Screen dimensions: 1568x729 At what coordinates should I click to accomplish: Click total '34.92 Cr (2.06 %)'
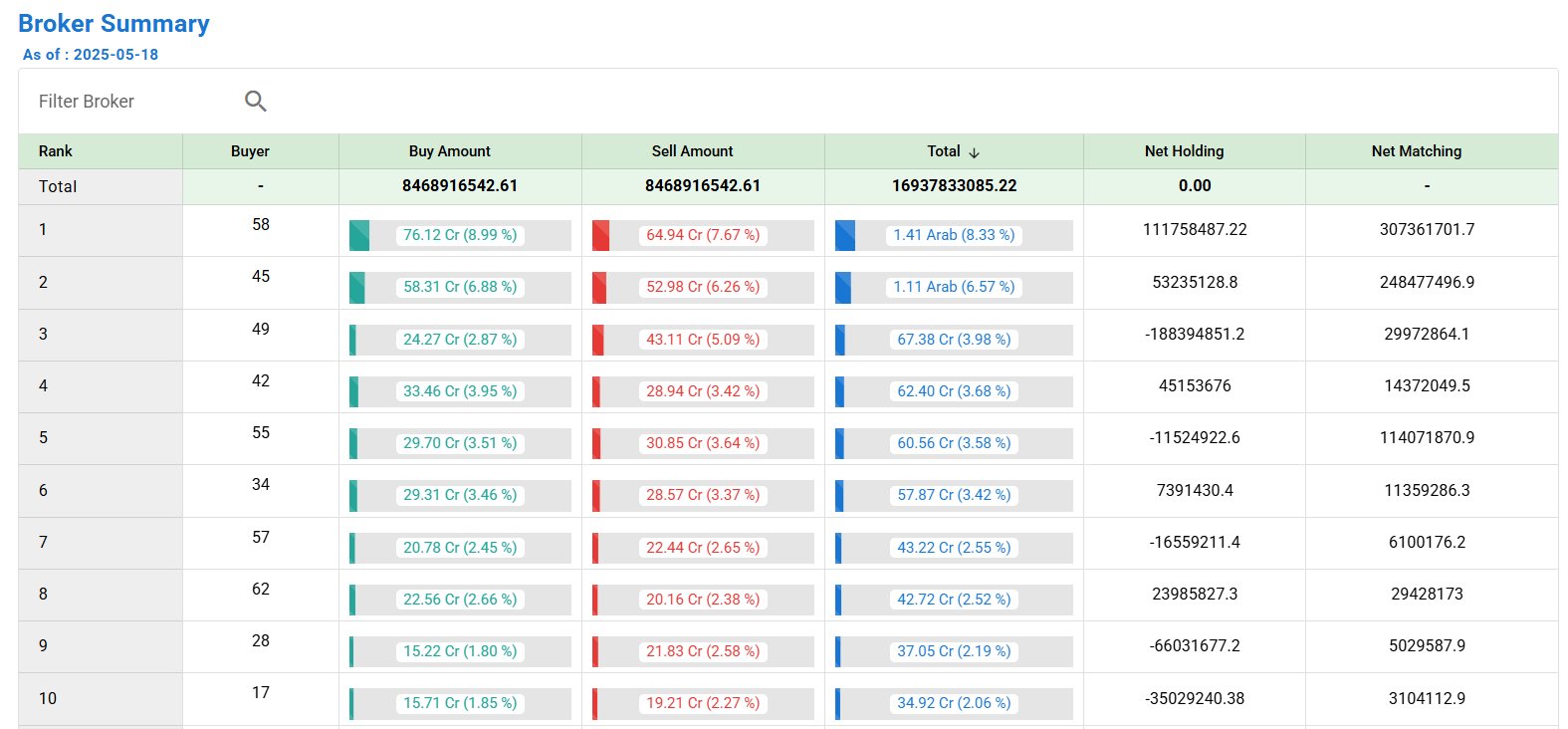954,703
